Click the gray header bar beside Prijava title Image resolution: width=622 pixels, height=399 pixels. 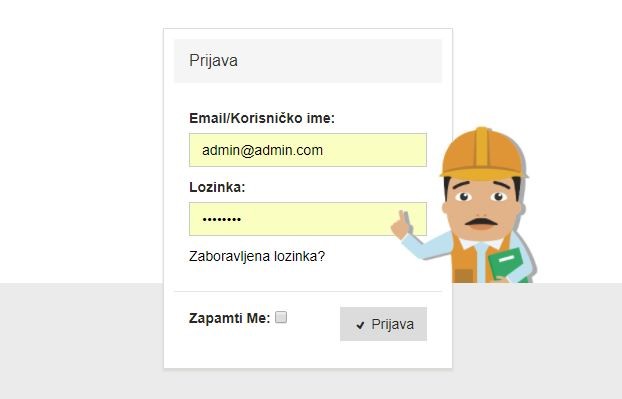pos(339,61)
